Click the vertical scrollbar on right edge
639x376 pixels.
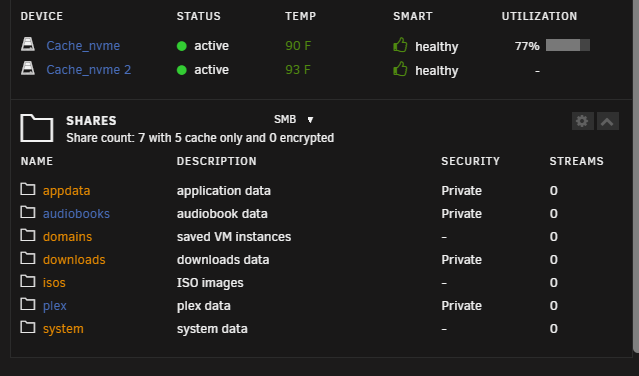click(636, 175)
